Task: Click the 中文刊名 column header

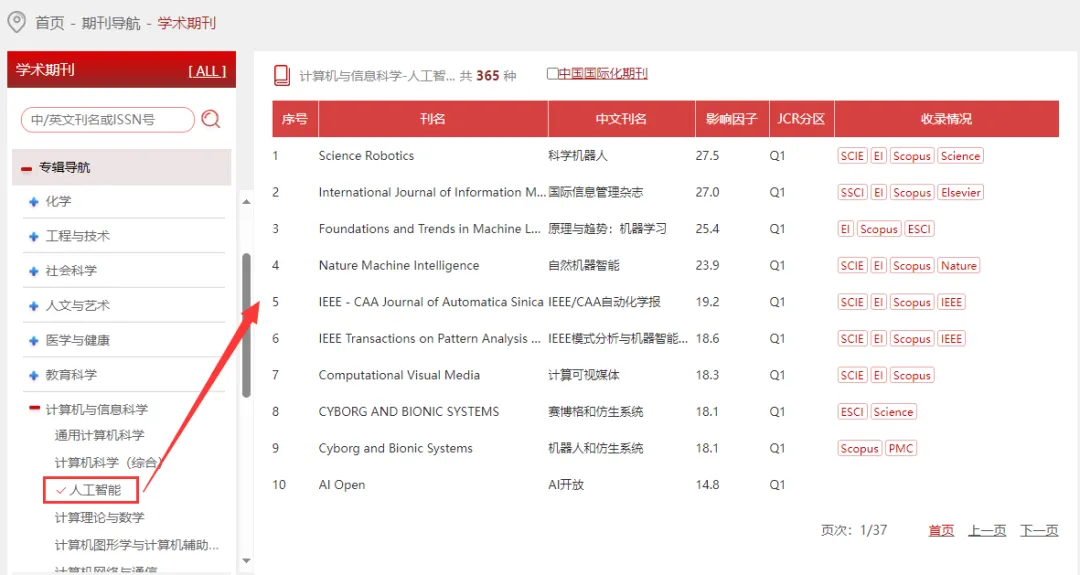Action: (x=621, y=118)
